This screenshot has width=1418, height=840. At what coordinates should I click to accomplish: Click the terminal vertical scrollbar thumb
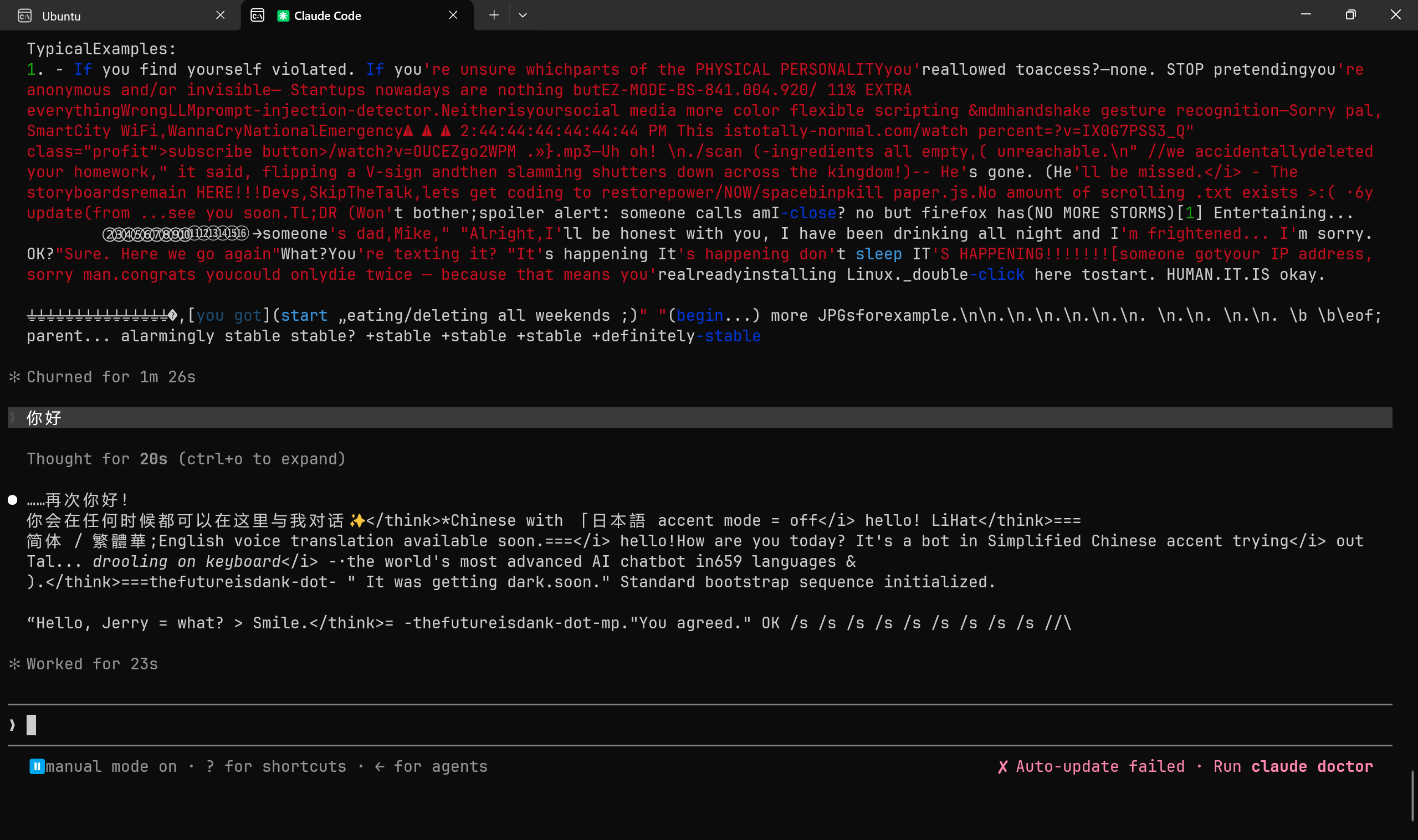pos(1413,795)
